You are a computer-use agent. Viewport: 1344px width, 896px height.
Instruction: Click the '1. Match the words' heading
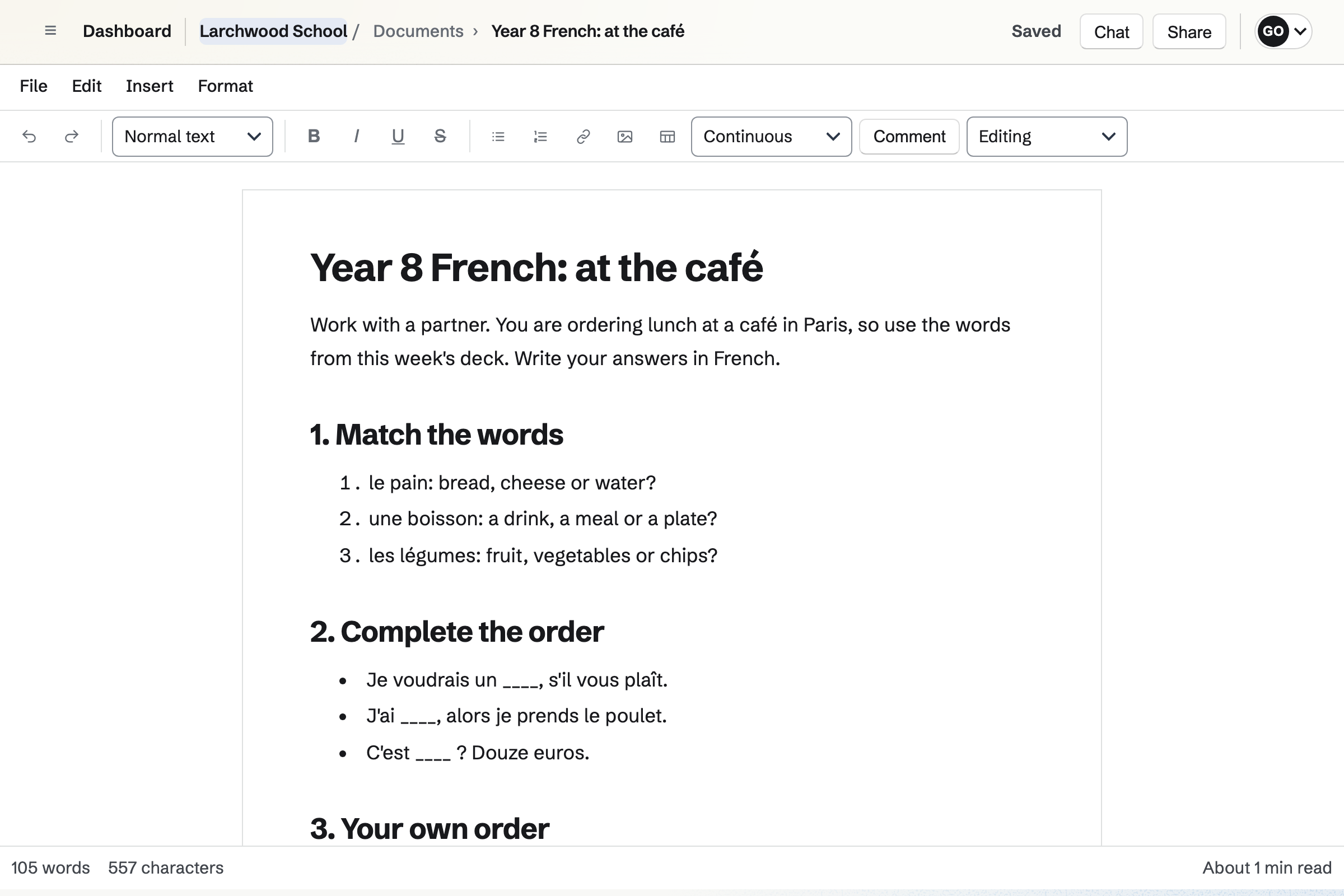[x=437, y=435]
